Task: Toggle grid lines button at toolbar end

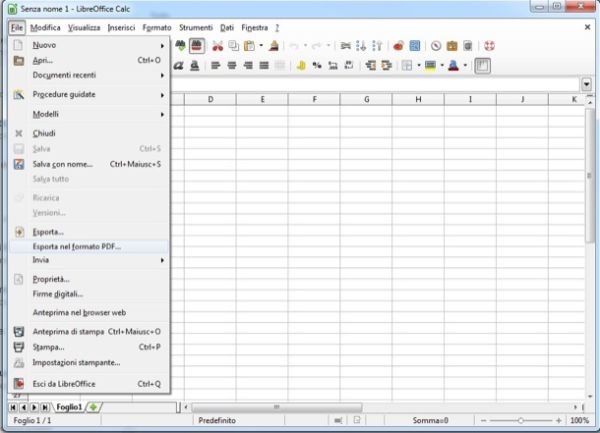Action: [482, 66]
